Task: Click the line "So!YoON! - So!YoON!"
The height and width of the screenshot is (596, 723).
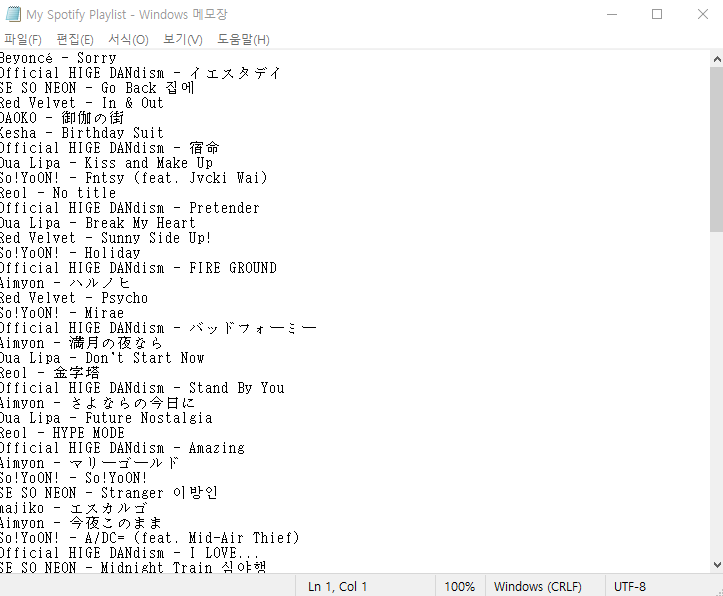Action: coord(74,478)
